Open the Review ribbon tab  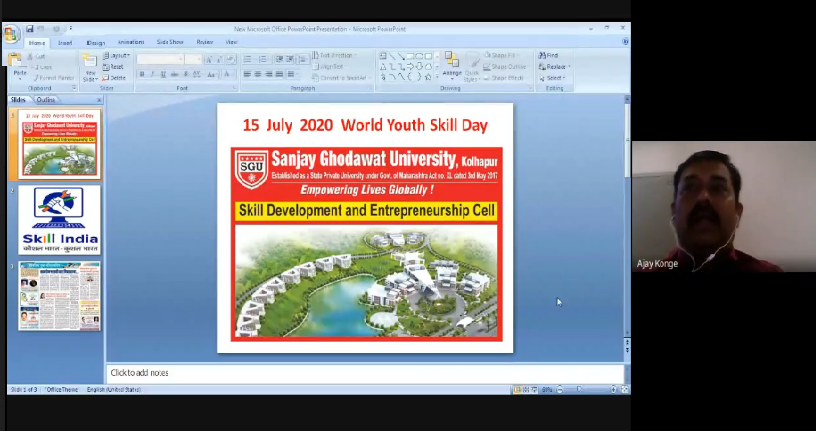point(204,42)
